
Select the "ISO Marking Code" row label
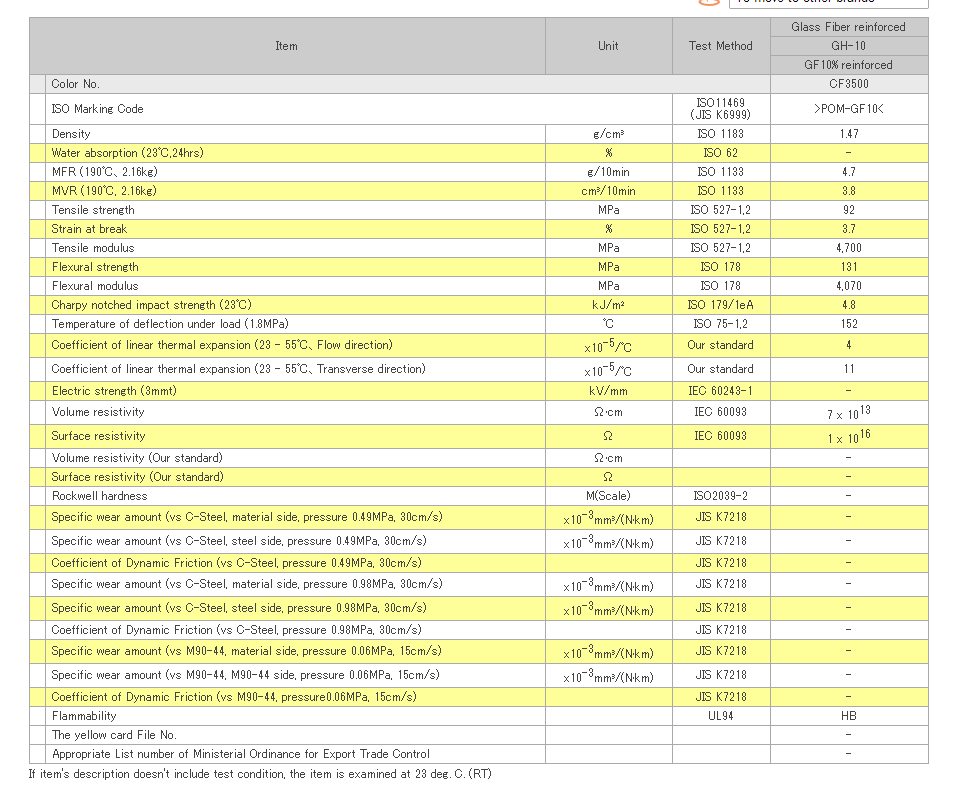point(97,109)
